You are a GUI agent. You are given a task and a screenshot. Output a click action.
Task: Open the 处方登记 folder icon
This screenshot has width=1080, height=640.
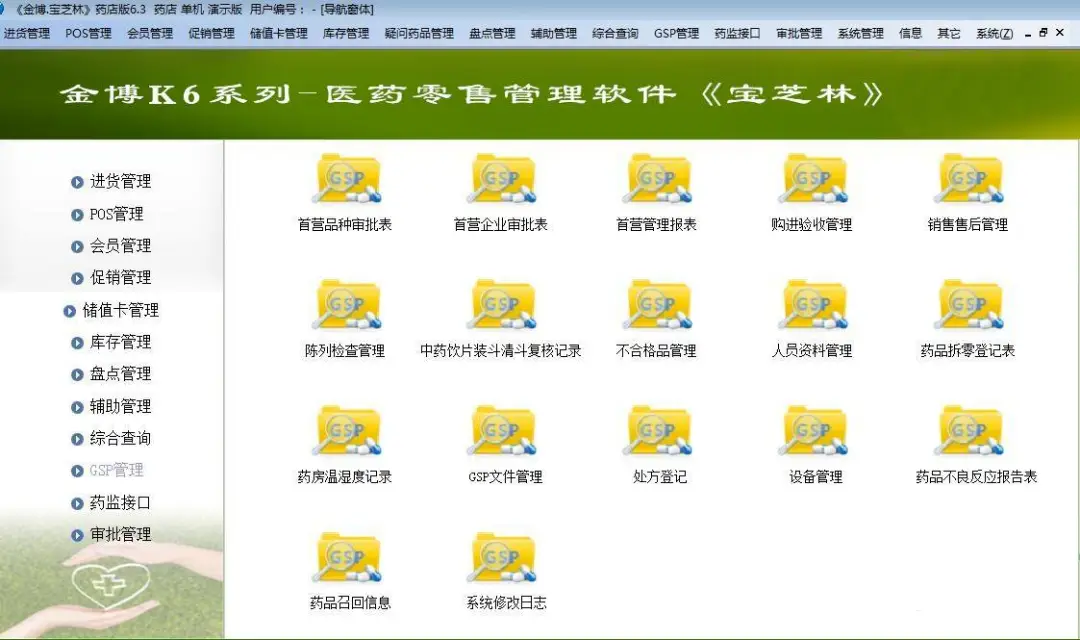[x=656, y=435]
